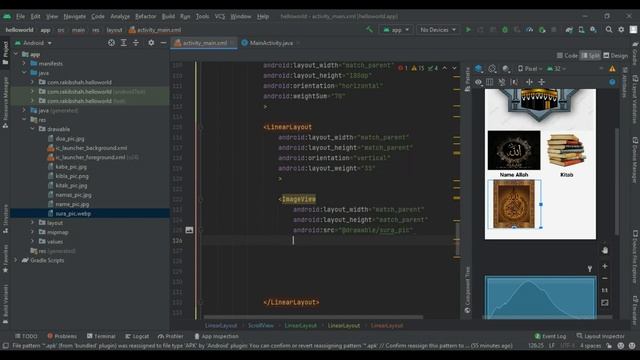Open the Logcat tool window
Image resolution: width=640 pixels, height=360 pixels.
[137, 336]
